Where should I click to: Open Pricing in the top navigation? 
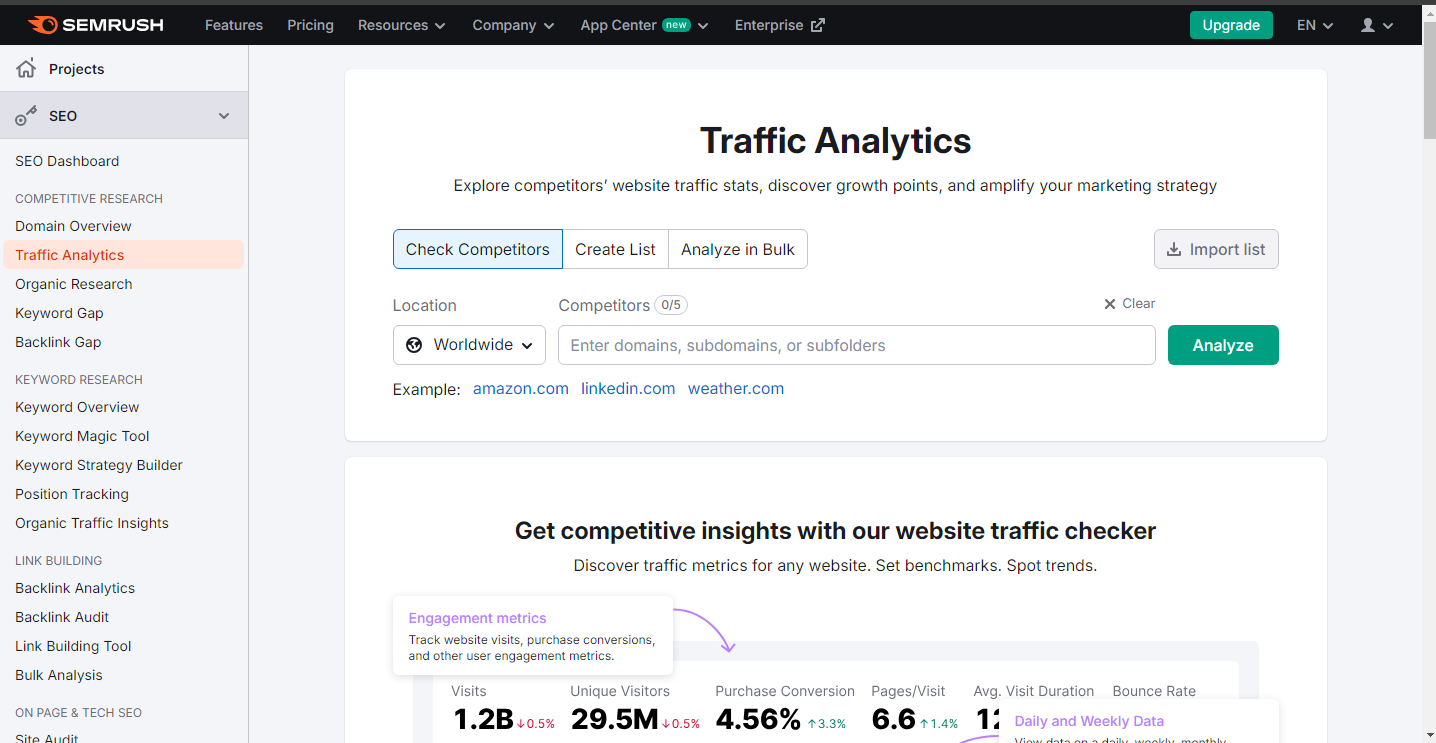click(310, 25)
